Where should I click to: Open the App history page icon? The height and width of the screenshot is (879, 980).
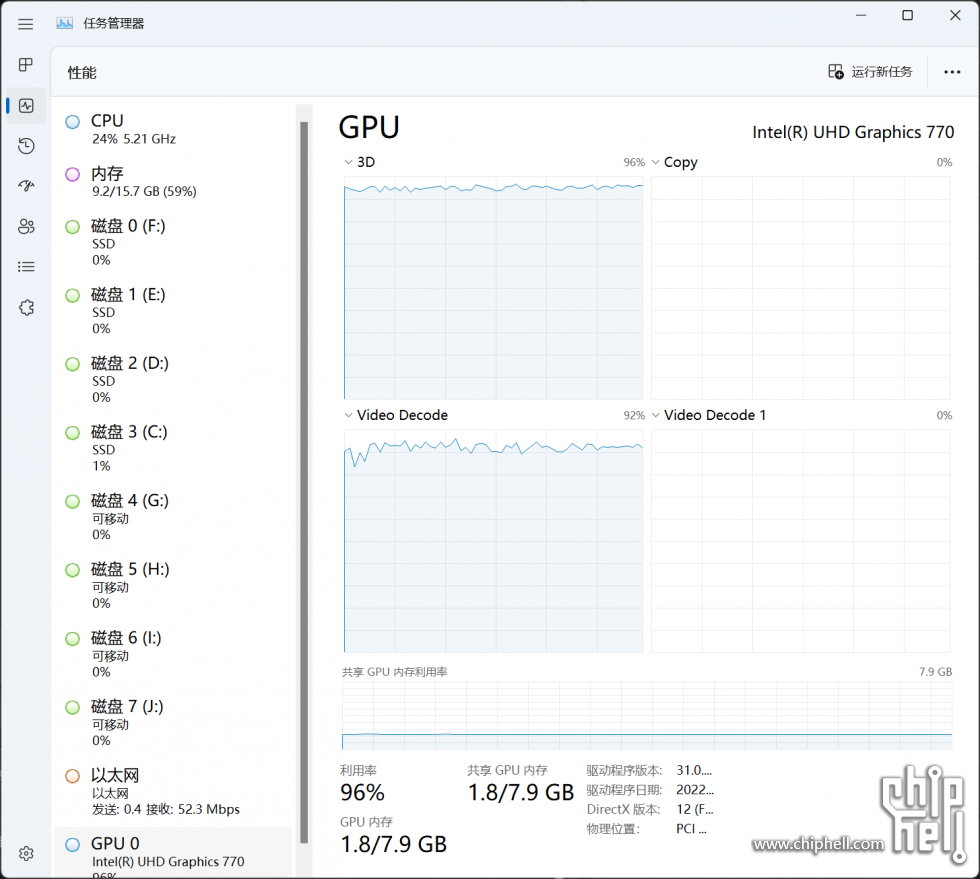26,146
